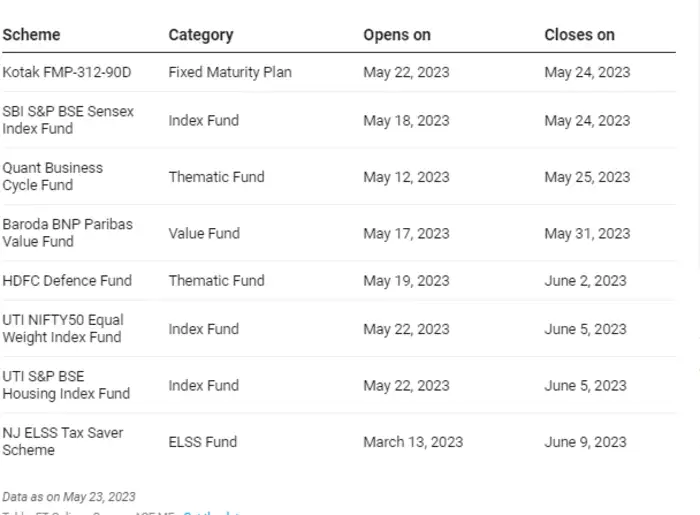Click the June 2, 2023 closing date

[585, 281]
